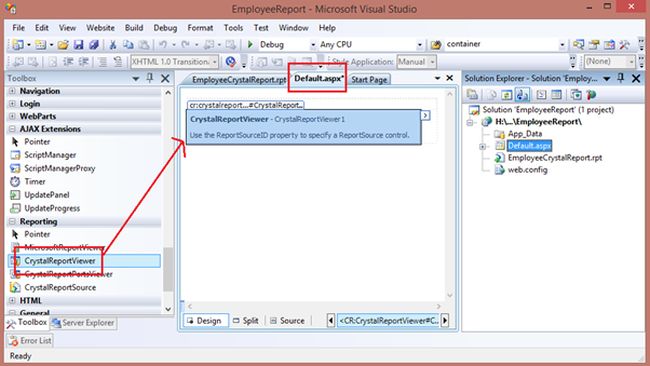Screen dimensions: 650x366
Task: Open the container find dropdown
Action: pyautogui.click(x=562, y=44)
